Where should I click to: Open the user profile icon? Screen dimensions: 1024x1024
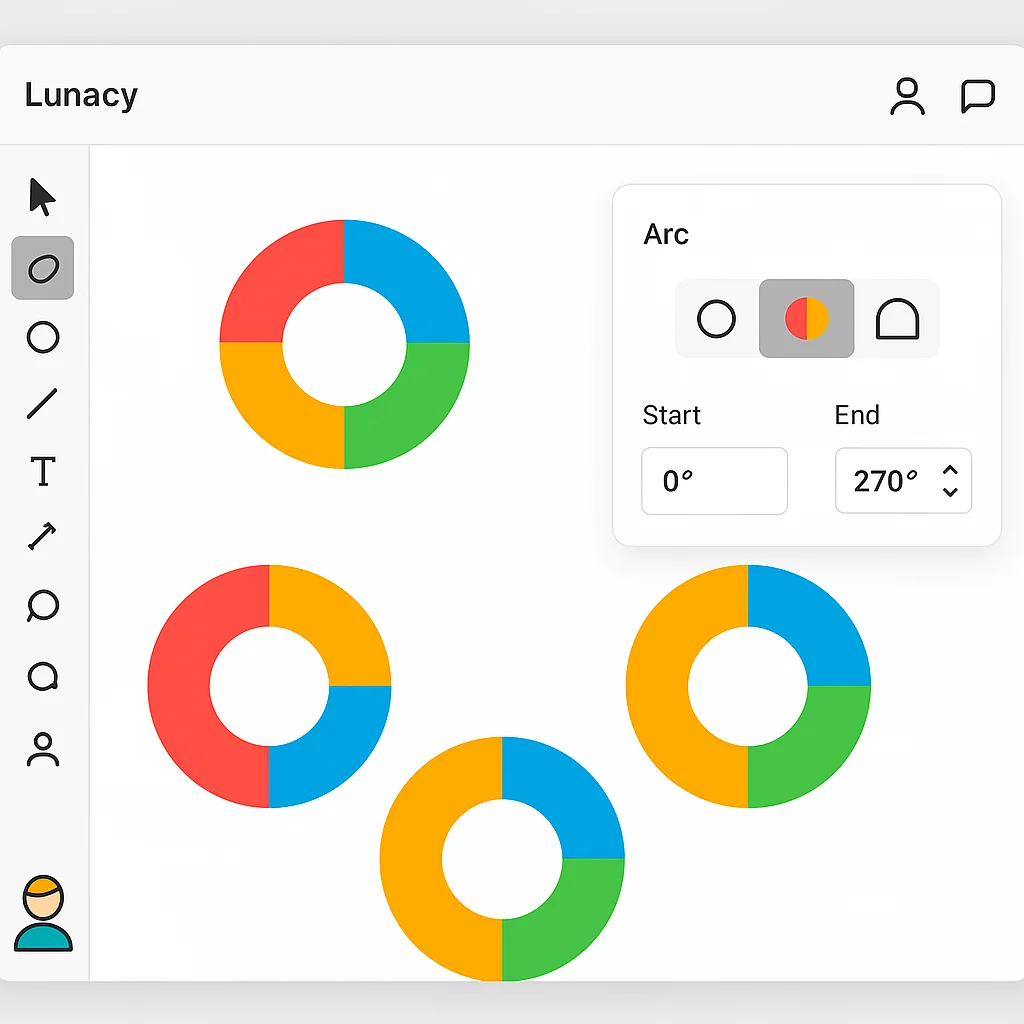point(907,95)
